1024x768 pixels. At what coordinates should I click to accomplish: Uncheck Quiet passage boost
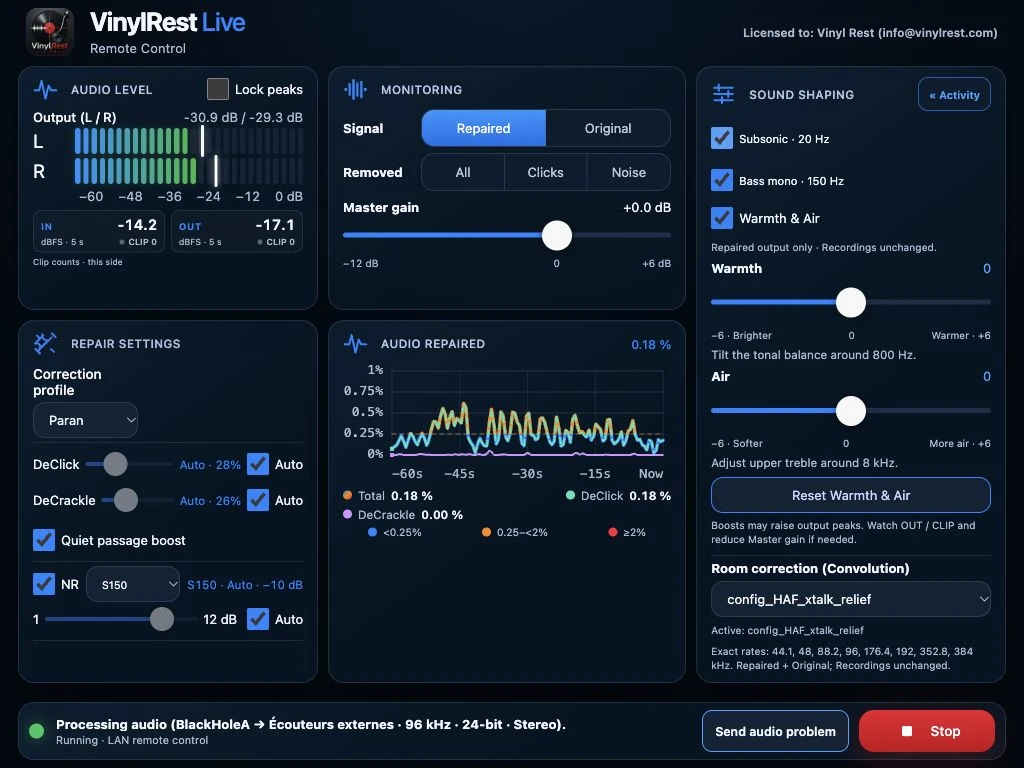click(44, 539)
